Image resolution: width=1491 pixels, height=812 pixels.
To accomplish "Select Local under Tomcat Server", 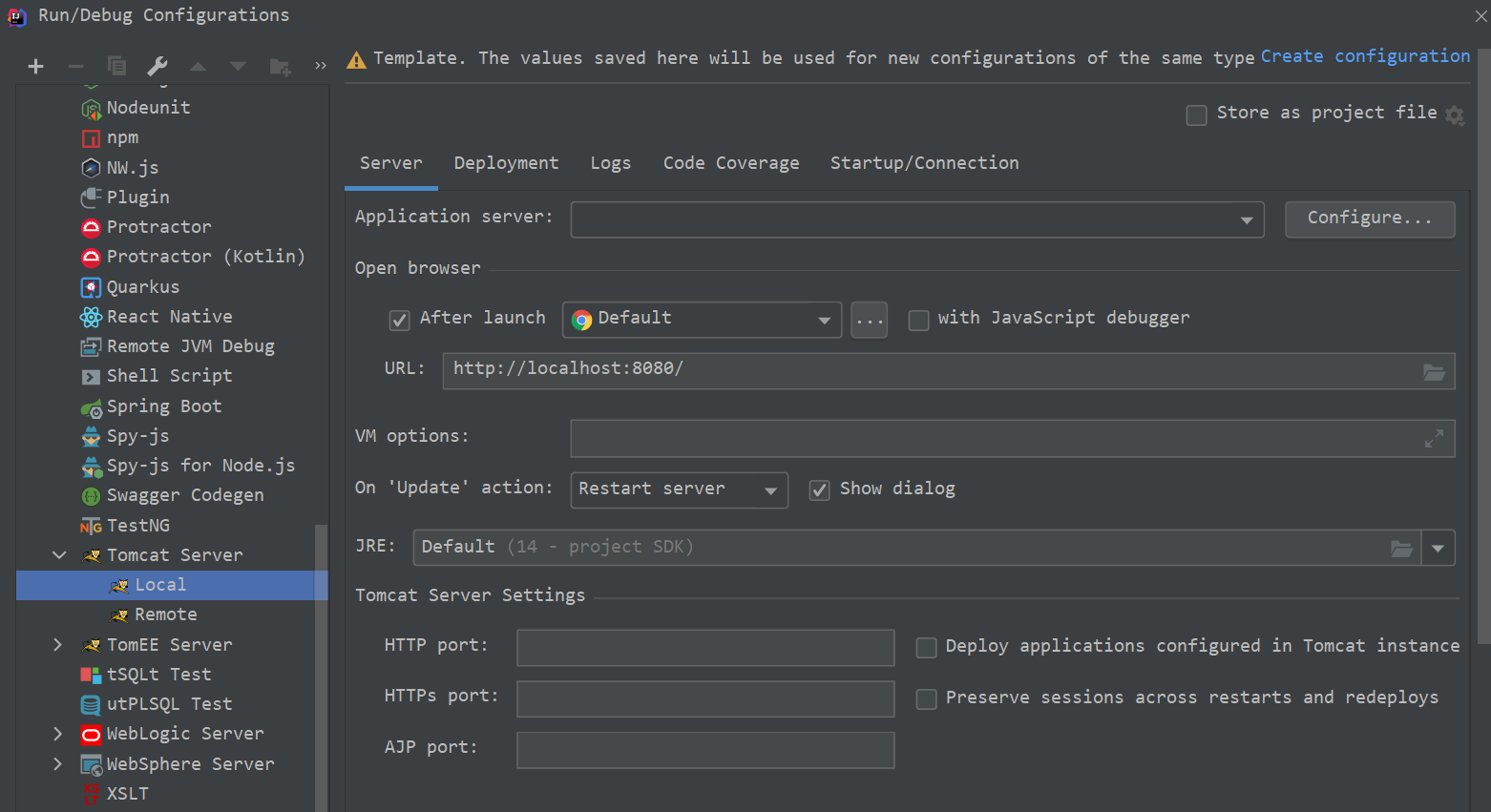I will click(x=172, y=585).
